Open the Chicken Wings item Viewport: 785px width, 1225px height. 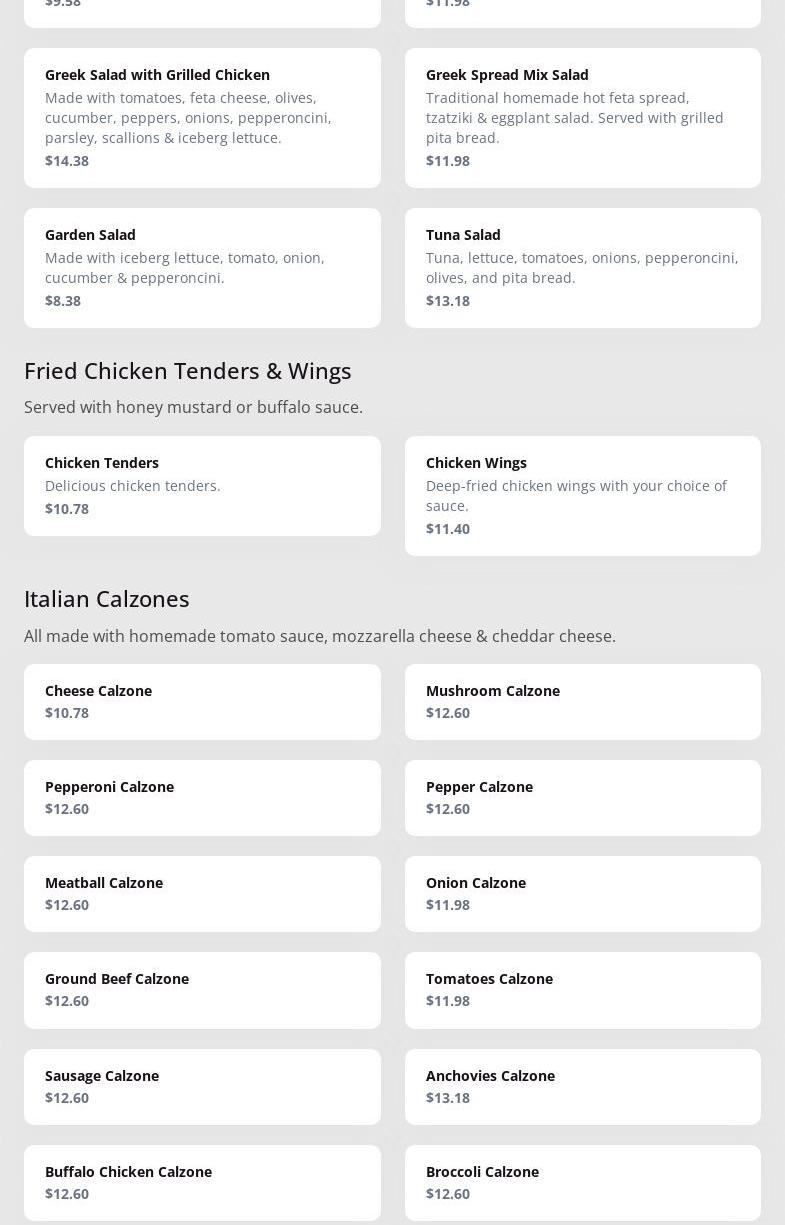click(583, 496)
